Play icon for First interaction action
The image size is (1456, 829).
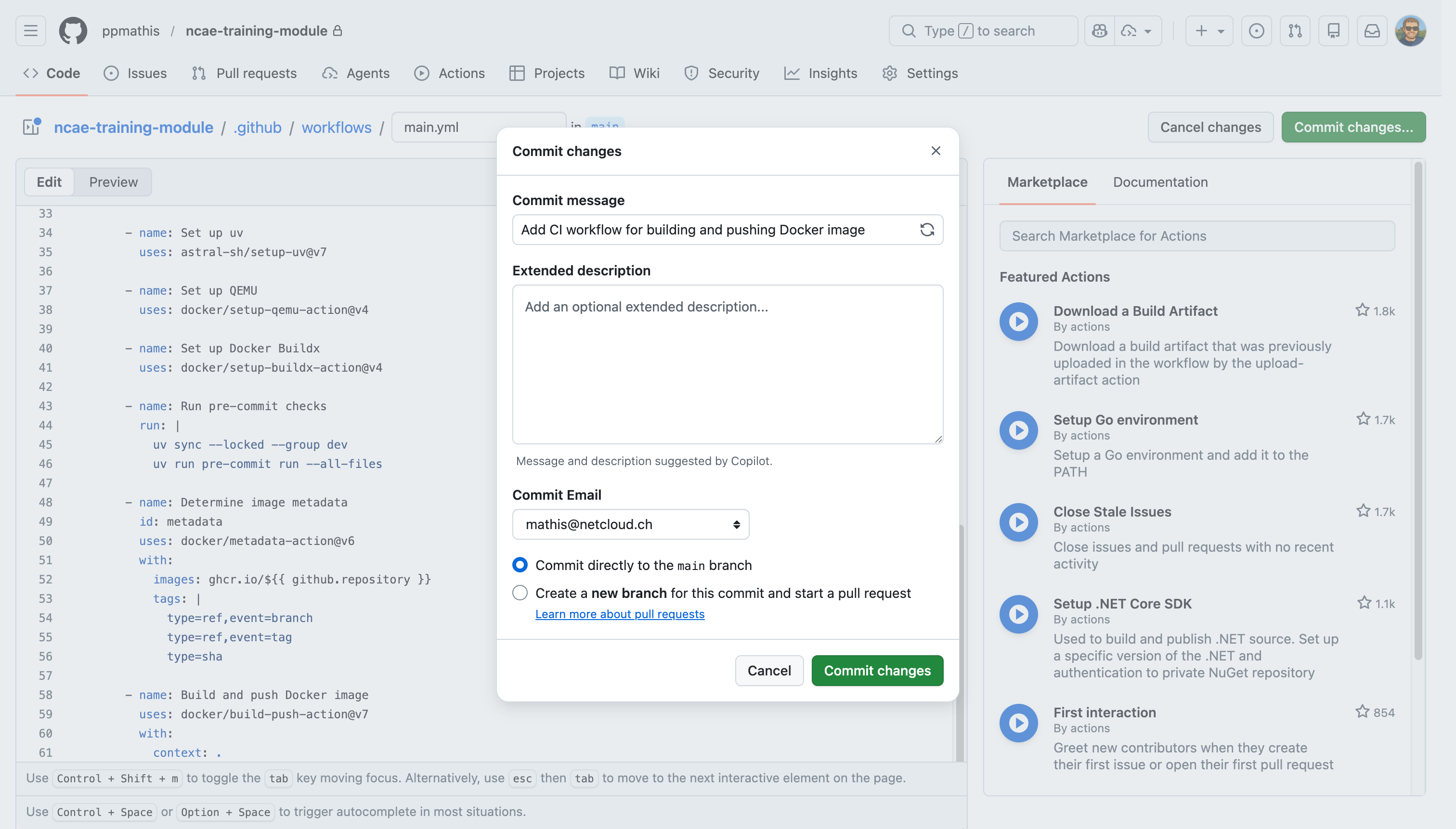(x=1019, y=723)
